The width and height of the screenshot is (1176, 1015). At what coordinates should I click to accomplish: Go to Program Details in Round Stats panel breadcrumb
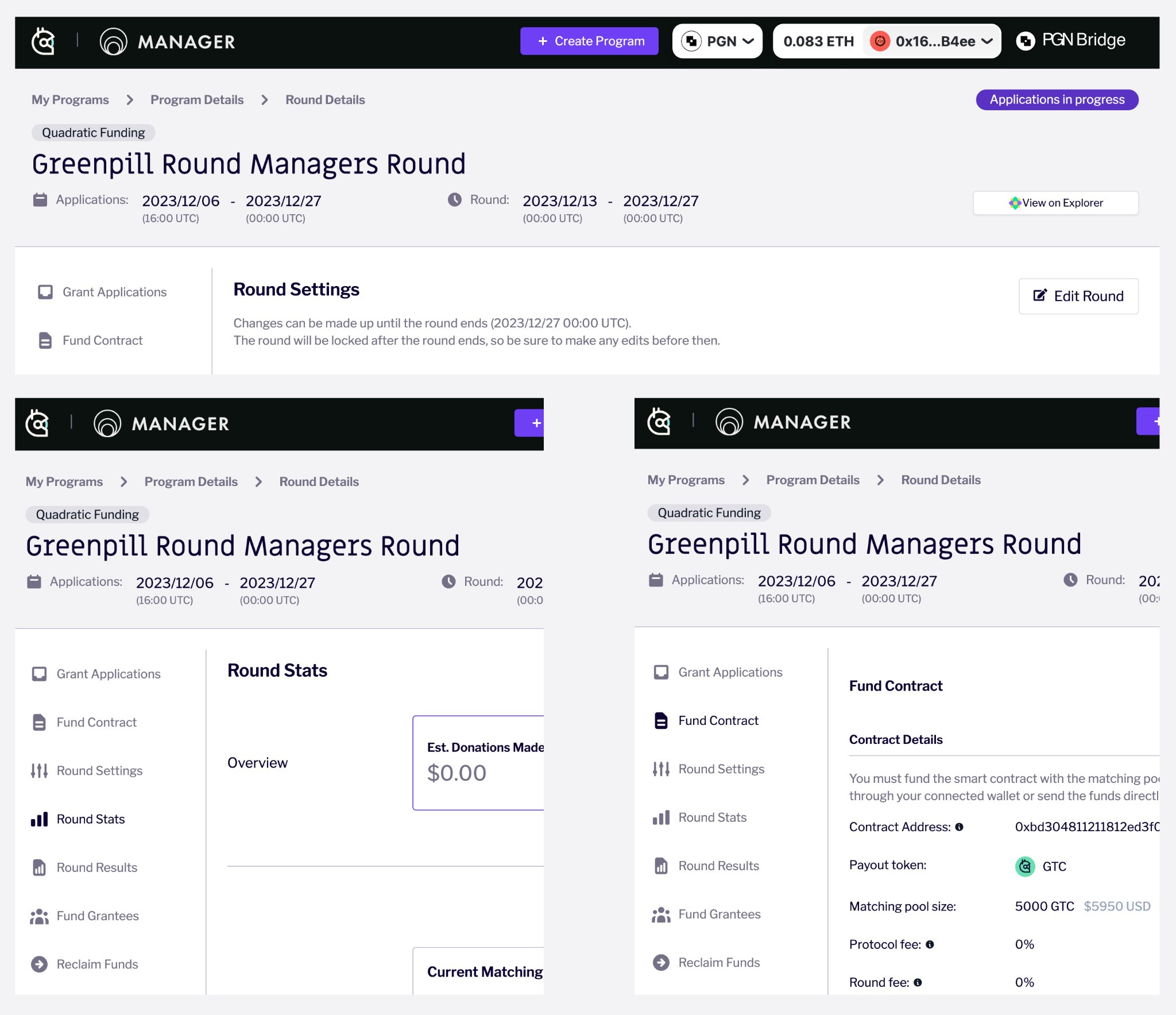191,482
